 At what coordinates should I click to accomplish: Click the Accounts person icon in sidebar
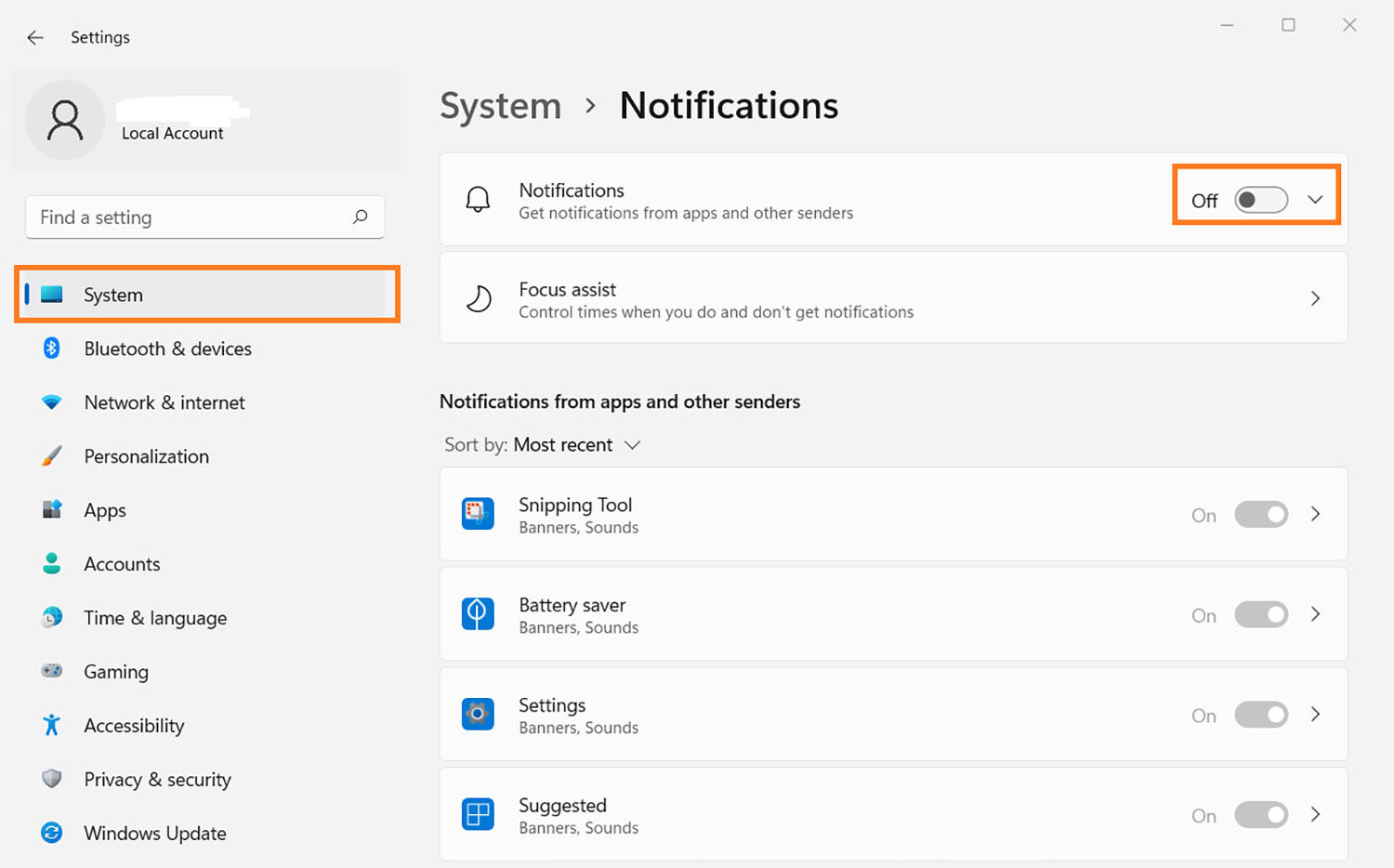pos(52,564)
